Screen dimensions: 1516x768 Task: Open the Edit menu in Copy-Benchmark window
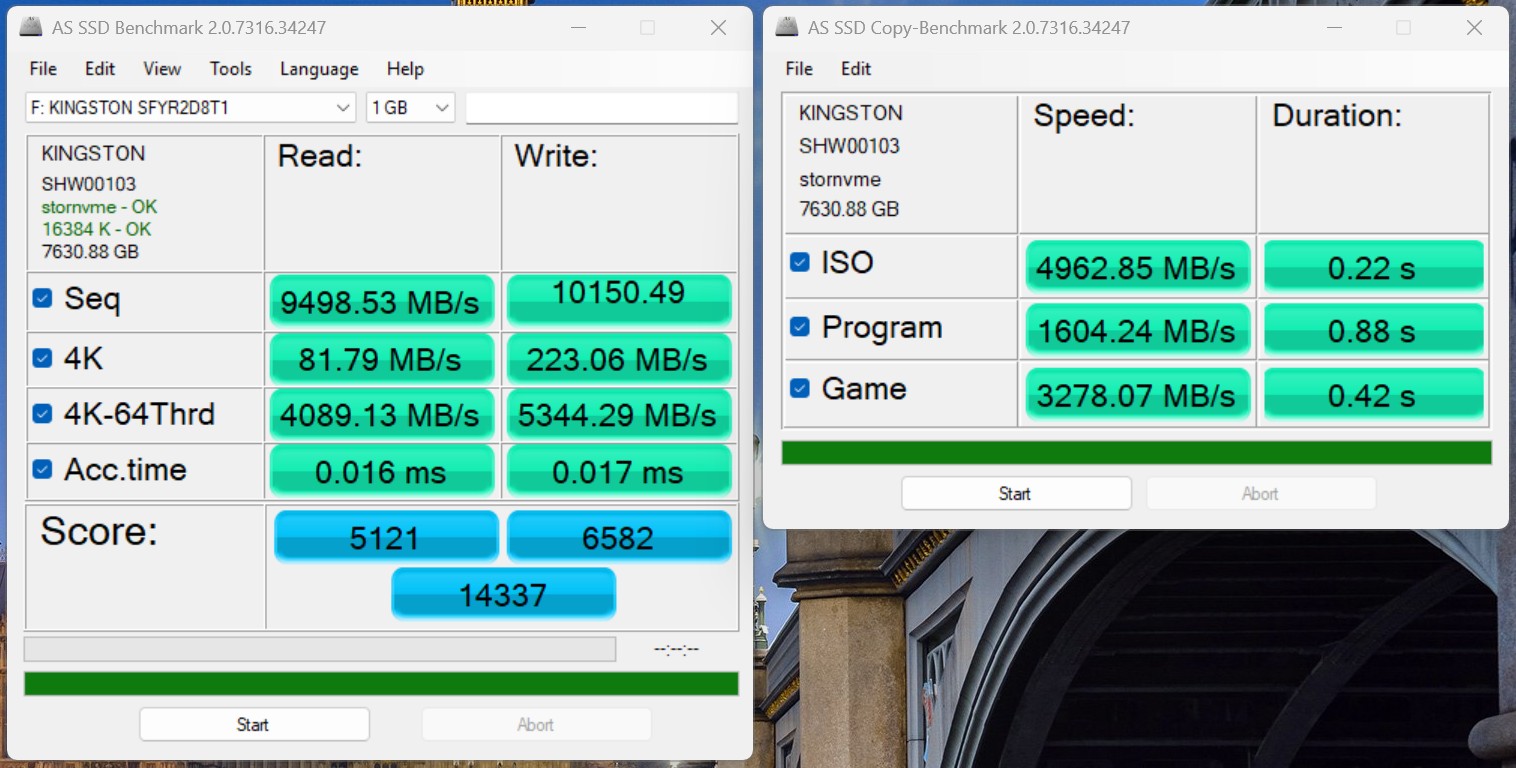tap(855, 69)
